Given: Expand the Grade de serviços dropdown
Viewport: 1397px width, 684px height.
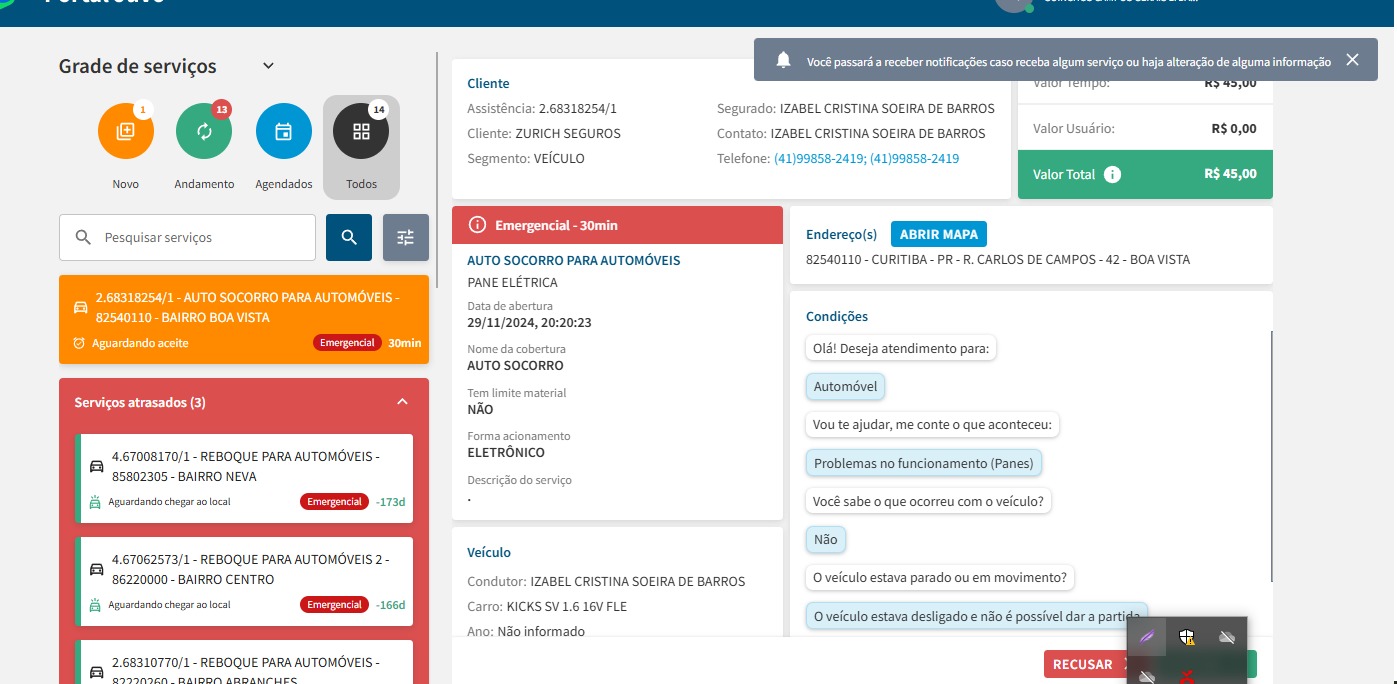Looking at the screenshot, I should (x=268, y=66).
